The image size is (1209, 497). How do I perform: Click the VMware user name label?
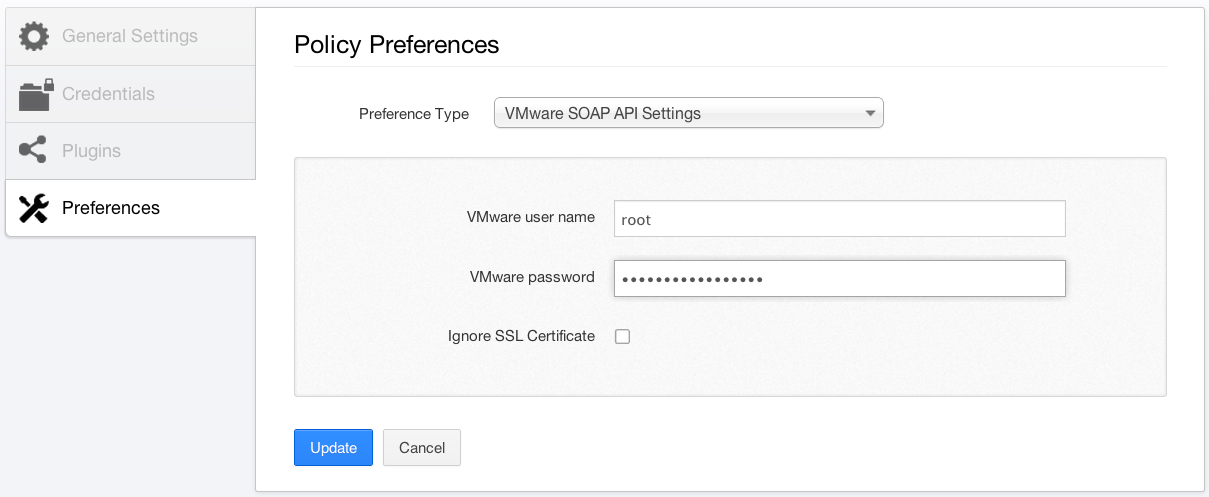(x=530, y=217)
